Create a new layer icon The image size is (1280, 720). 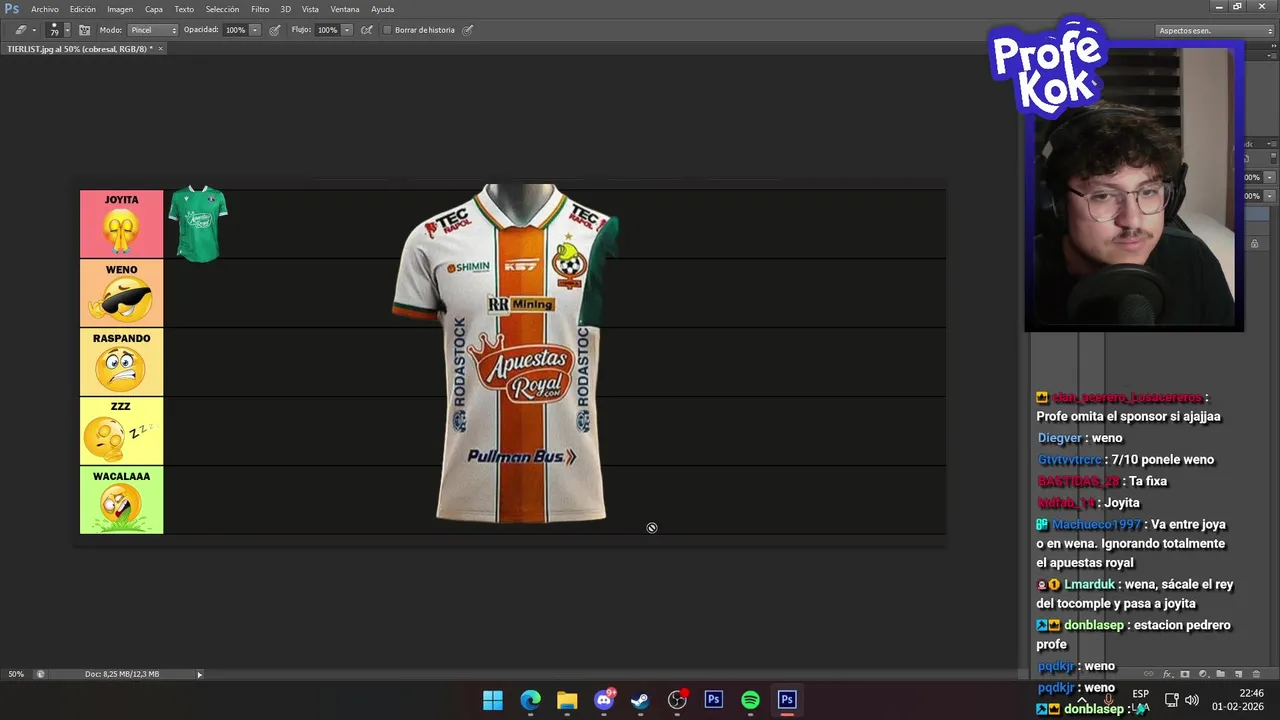1238,674
